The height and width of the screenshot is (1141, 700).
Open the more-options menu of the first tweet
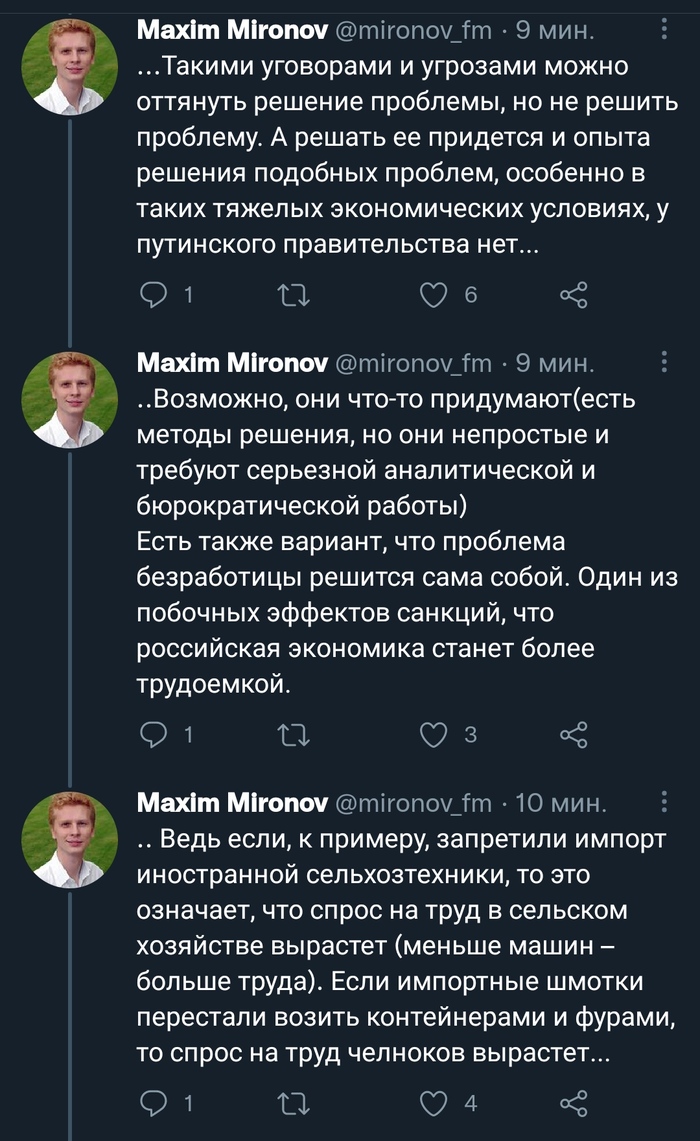tap(666, 31)
